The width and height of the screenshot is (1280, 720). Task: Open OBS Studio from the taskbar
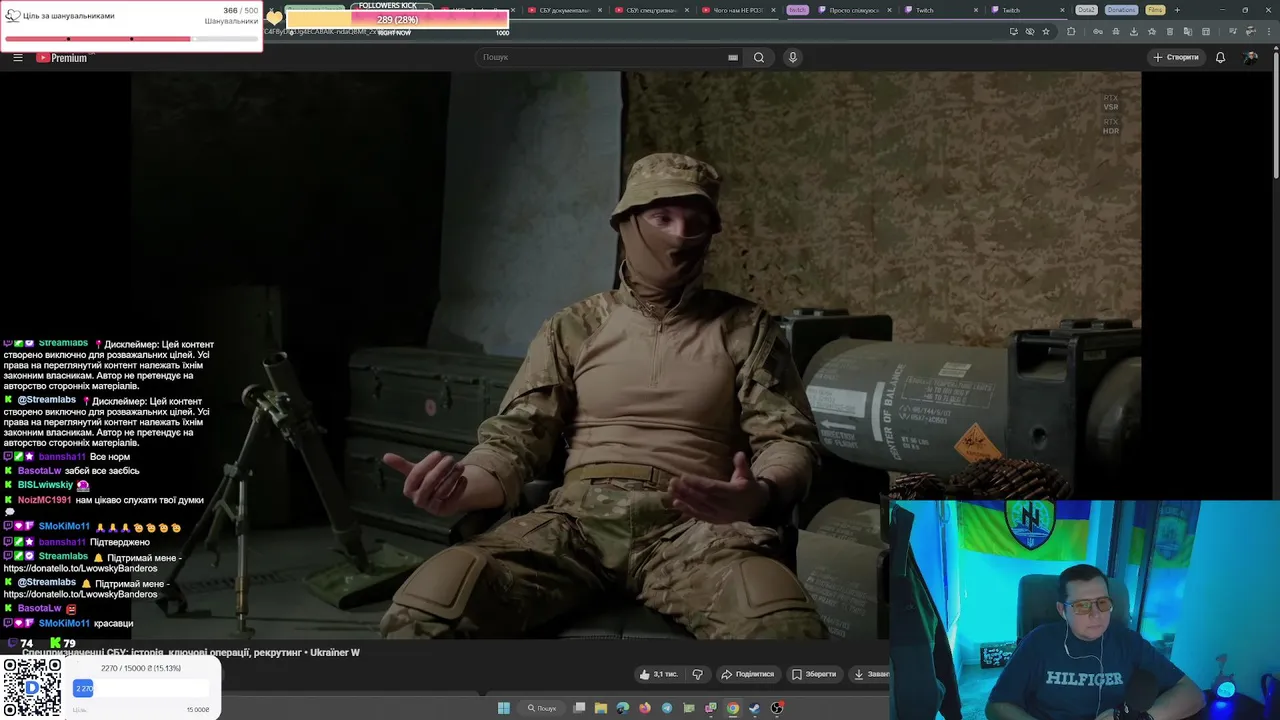pyautogui.click(x=777, y=708)
